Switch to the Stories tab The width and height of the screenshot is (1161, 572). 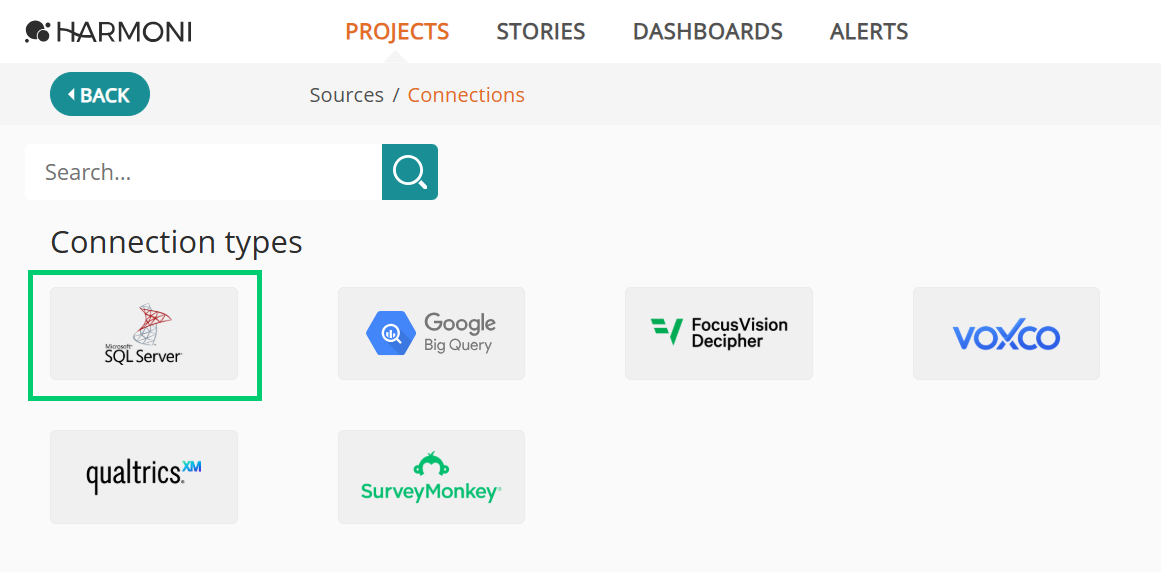pos(541,32)
